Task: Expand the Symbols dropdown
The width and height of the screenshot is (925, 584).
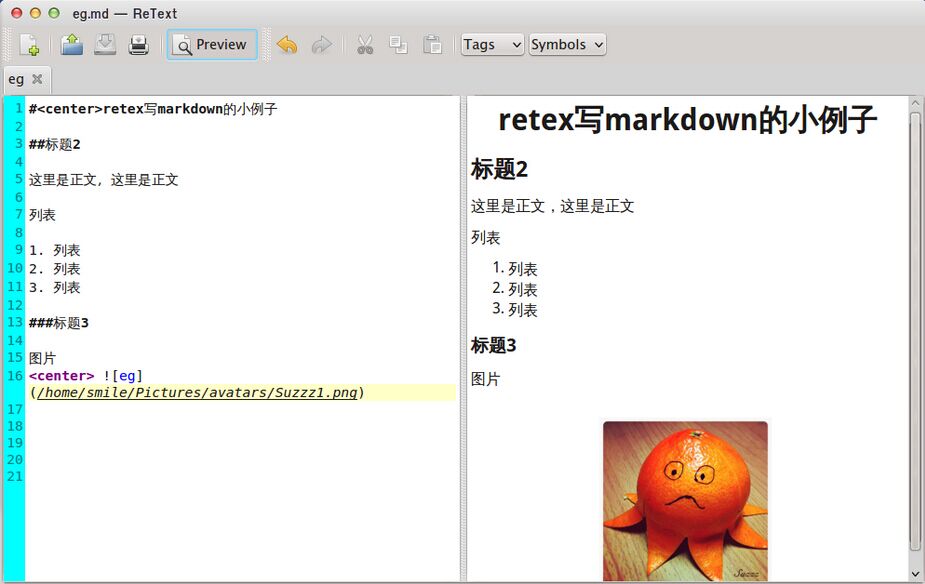Action: pos(567,45)
